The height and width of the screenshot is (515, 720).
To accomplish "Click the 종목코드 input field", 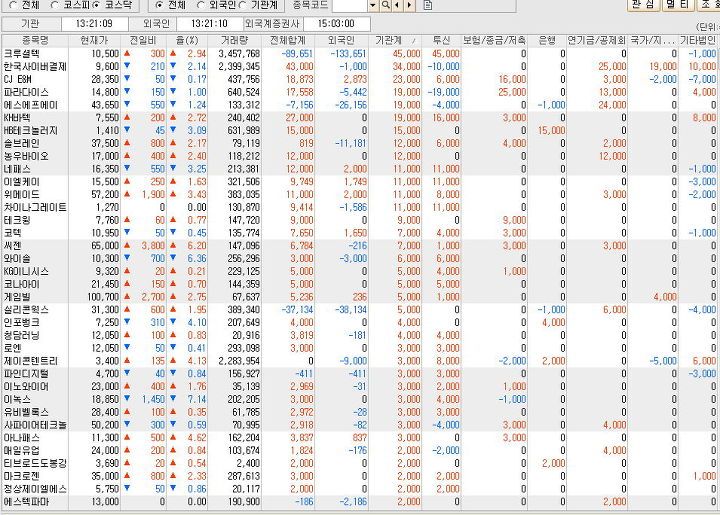I will point(350,5).
